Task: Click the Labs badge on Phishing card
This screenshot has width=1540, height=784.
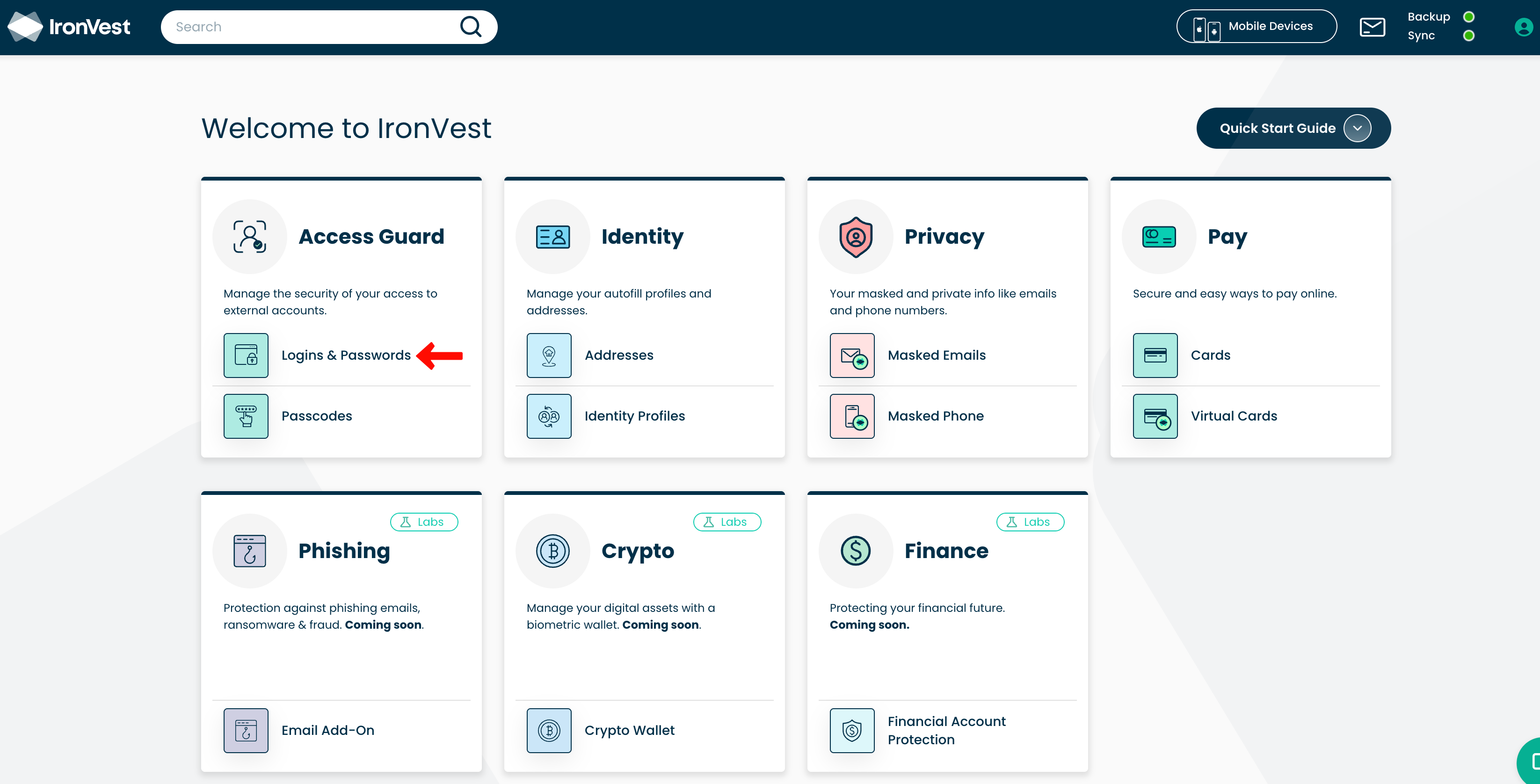Action: tap(424, 522)
